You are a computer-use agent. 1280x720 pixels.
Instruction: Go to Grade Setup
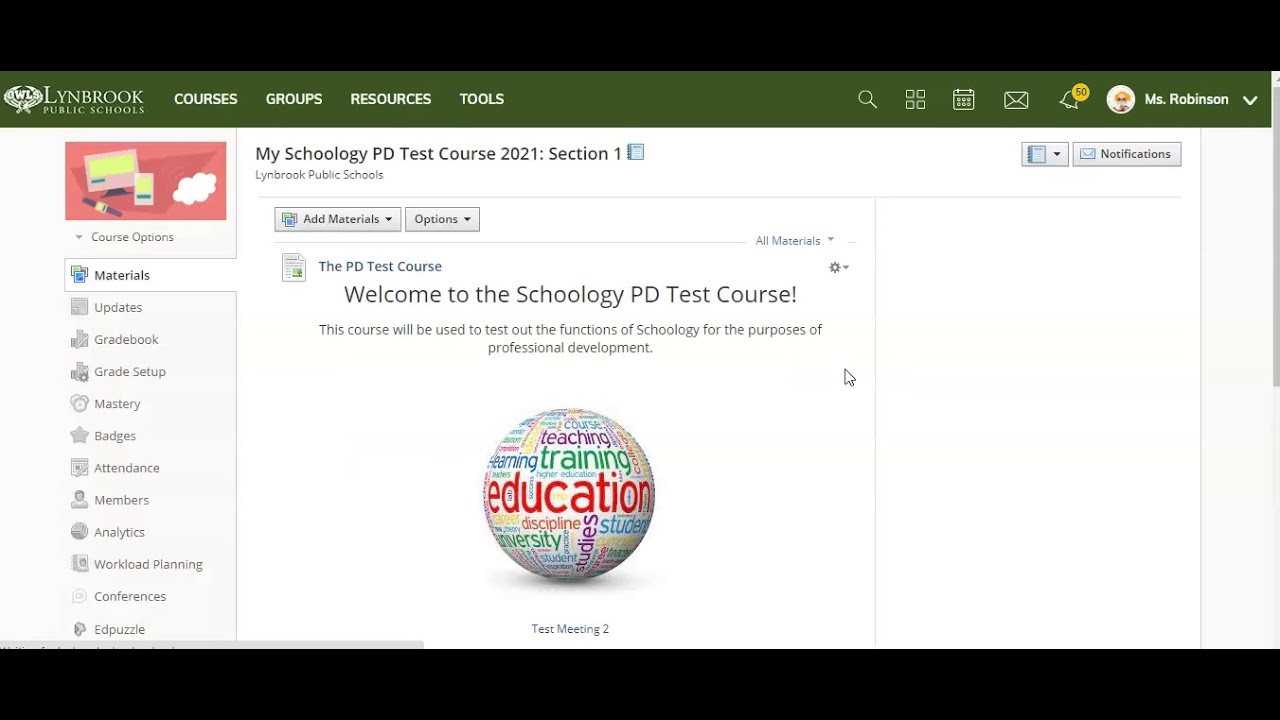point(130,371)
